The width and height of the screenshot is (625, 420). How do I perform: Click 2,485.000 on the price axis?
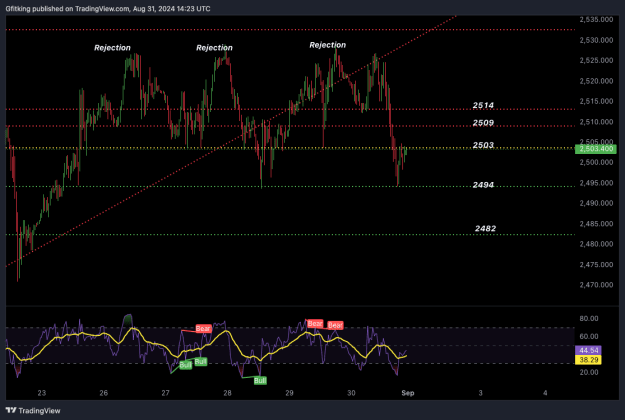(x=596, y=224)
